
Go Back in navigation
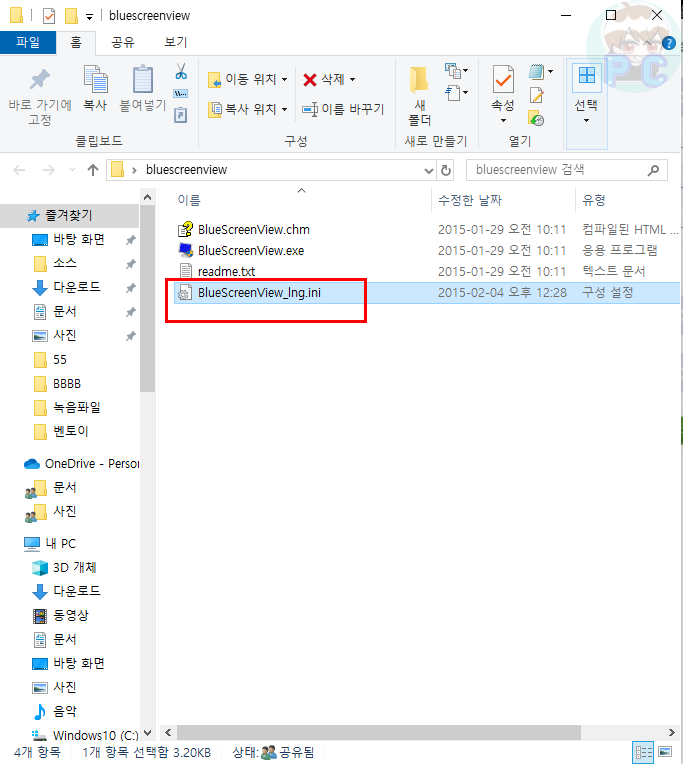(19, 170)
